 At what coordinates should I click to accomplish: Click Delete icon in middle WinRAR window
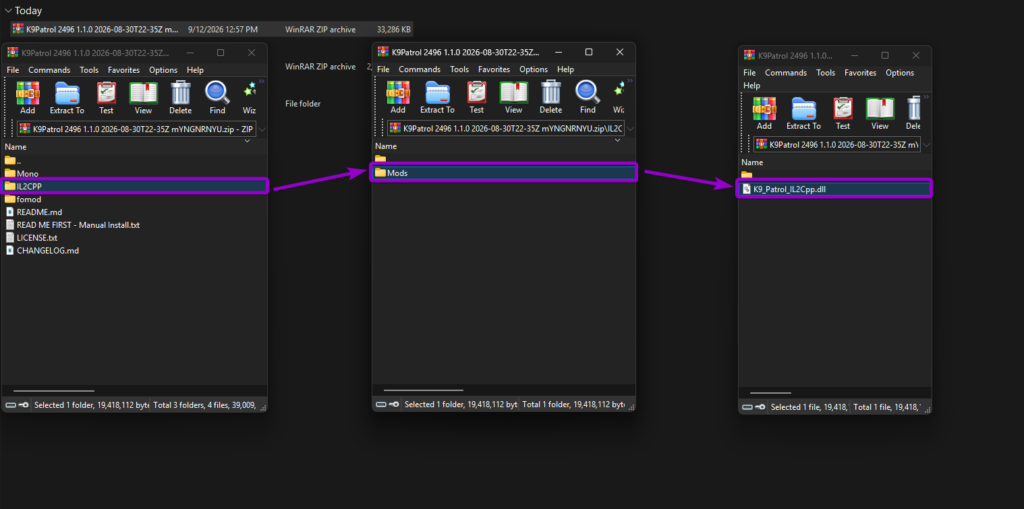point(551,97)
